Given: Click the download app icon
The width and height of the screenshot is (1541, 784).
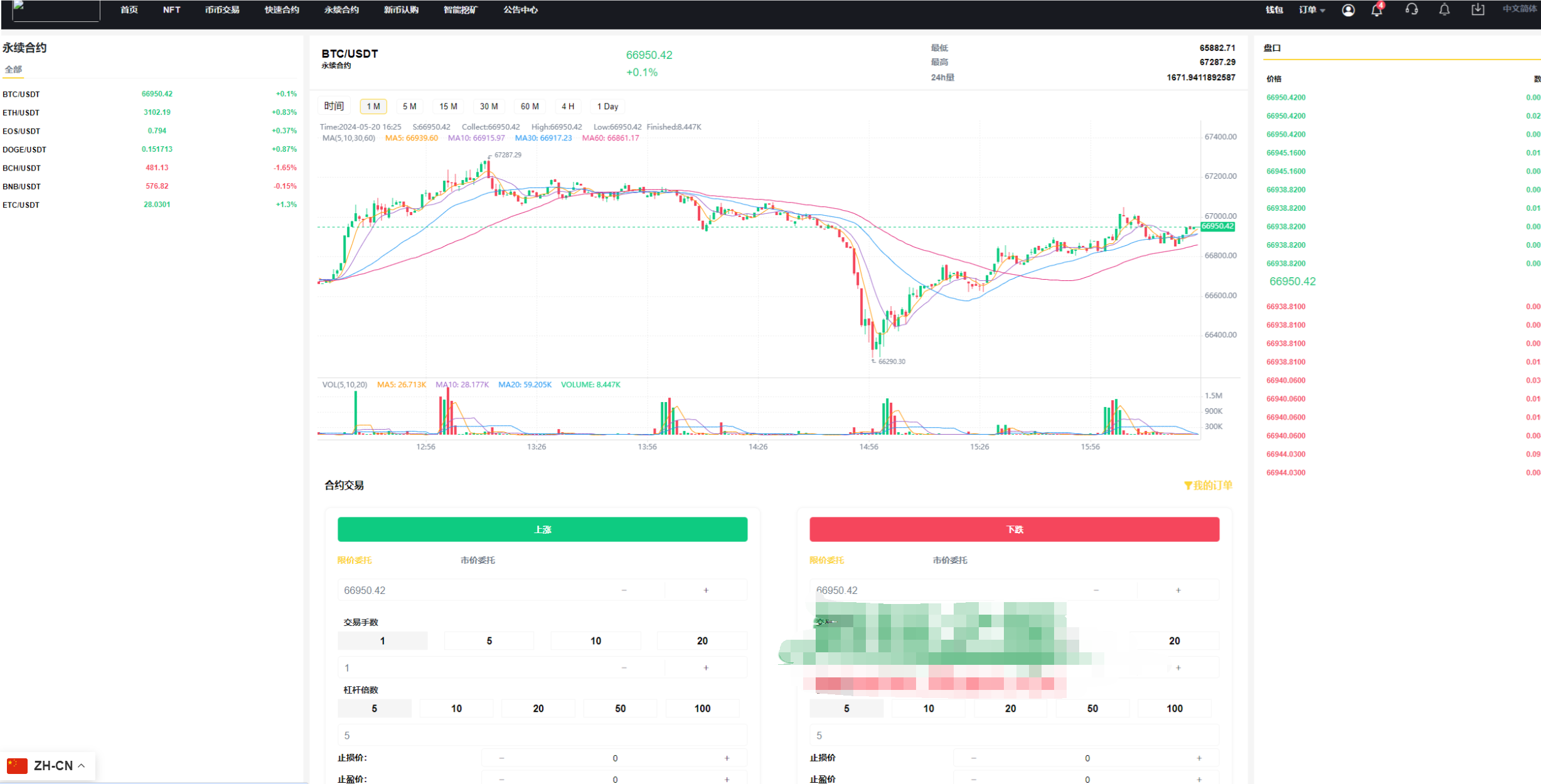Looking at the screenshot, I should pos(1478,9).
